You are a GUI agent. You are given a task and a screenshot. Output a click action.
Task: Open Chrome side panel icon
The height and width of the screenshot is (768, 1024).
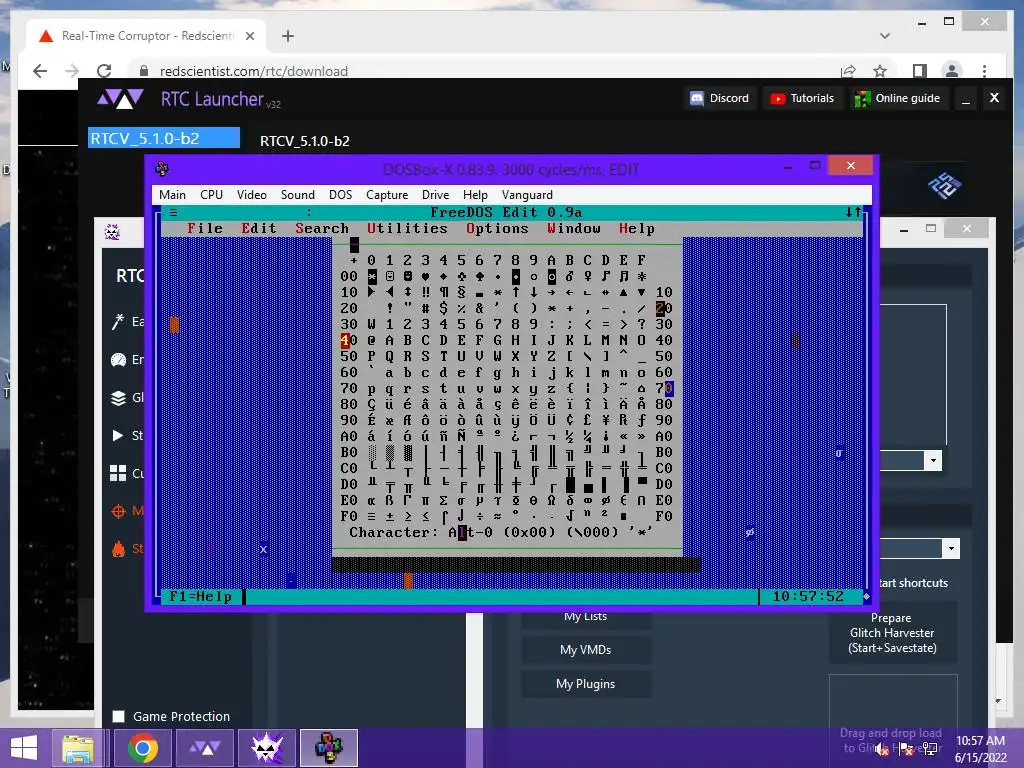(x=920, y=71)
